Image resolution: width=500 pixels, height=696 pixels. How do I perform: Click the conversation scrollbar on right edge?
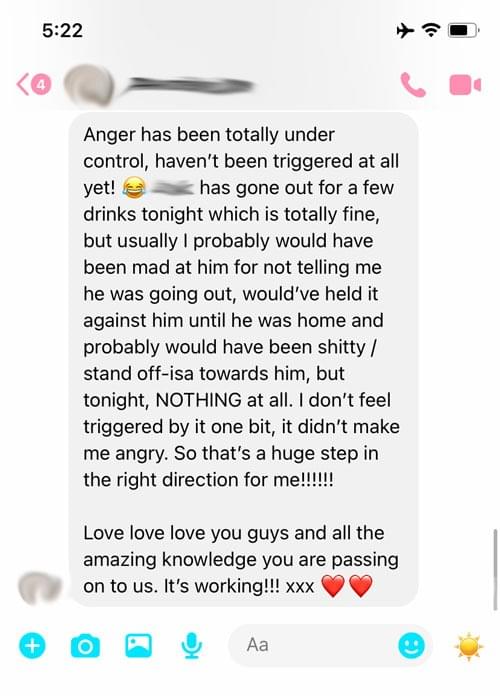click(x=495, y=569)
